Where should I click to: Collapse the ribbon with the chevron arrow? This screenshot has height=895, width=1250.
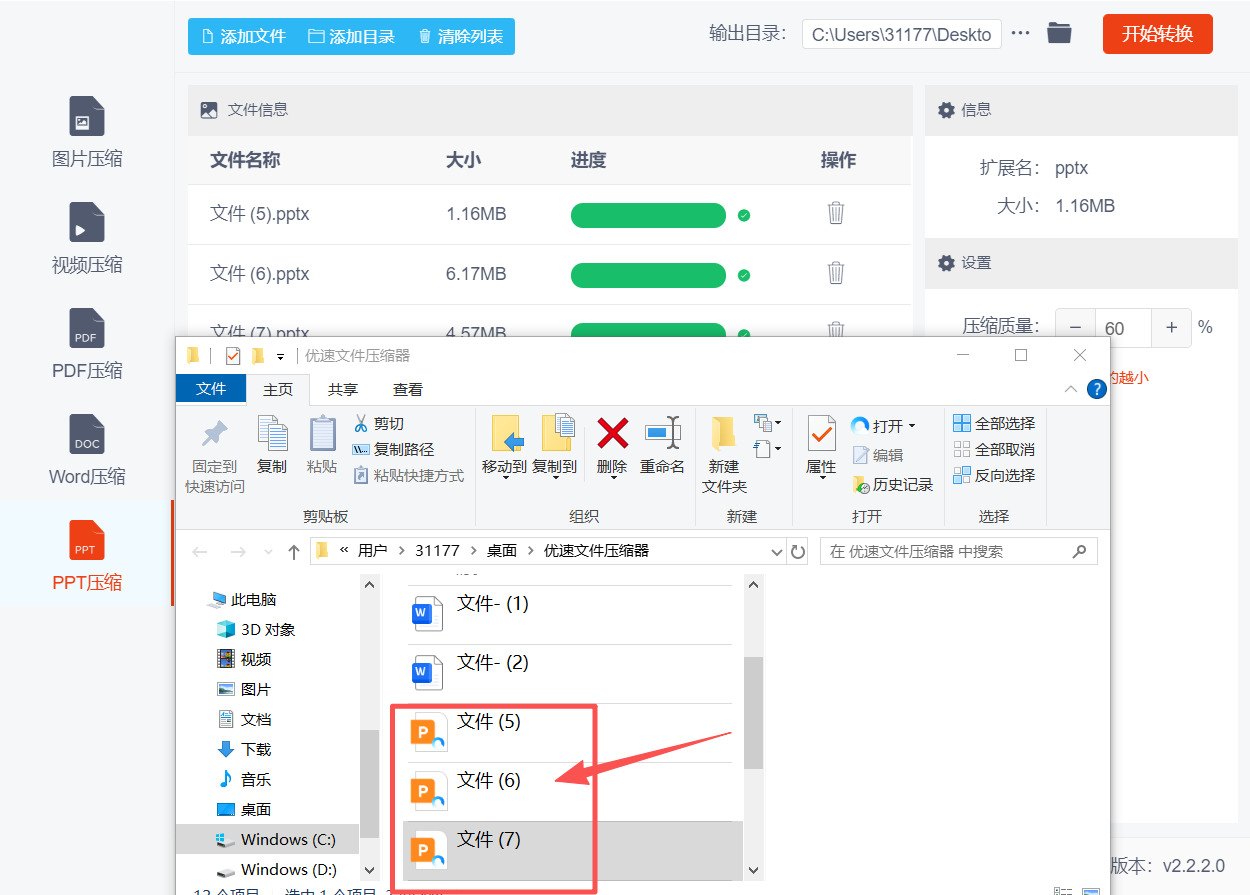[1070, 389]
